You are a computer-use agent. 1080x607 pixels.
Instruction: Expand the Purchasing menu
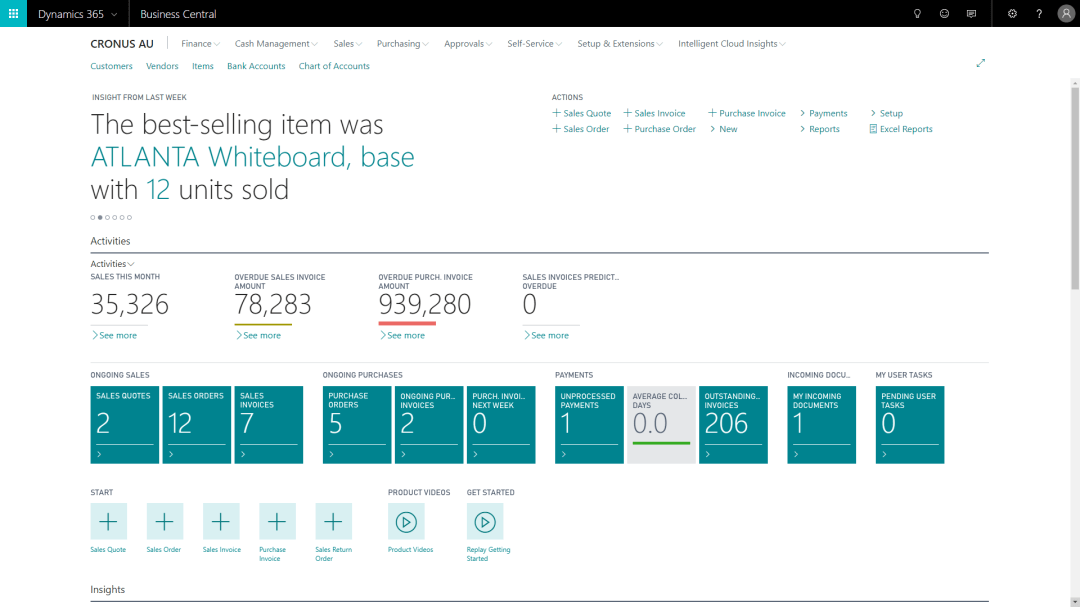point(402,43)
